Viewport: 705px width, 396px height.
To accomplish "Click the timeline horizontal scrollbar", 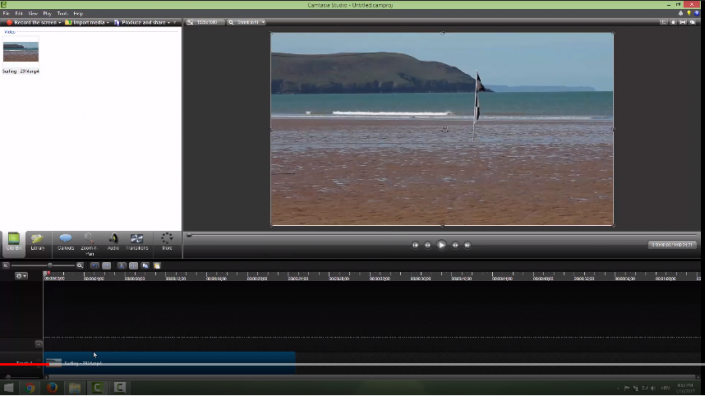I will (x=371, y=377).
